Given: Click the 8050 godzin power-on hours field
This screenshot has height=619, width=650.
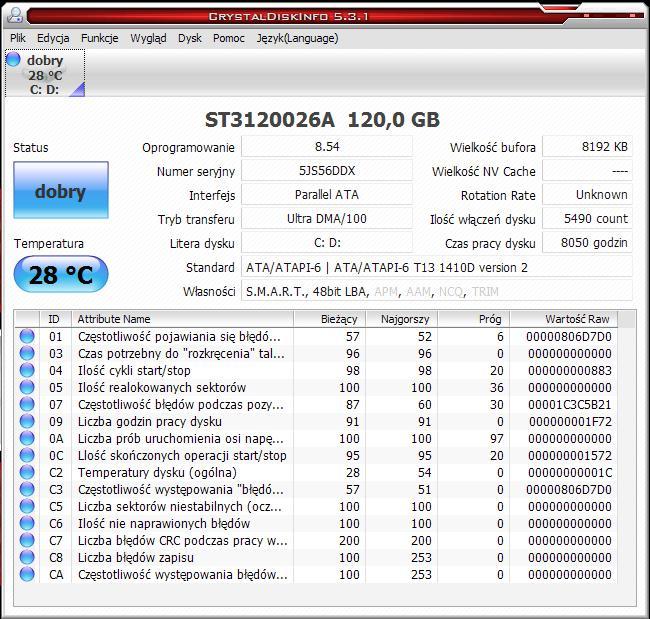Looking at the screenshot, I should (587, 243).
